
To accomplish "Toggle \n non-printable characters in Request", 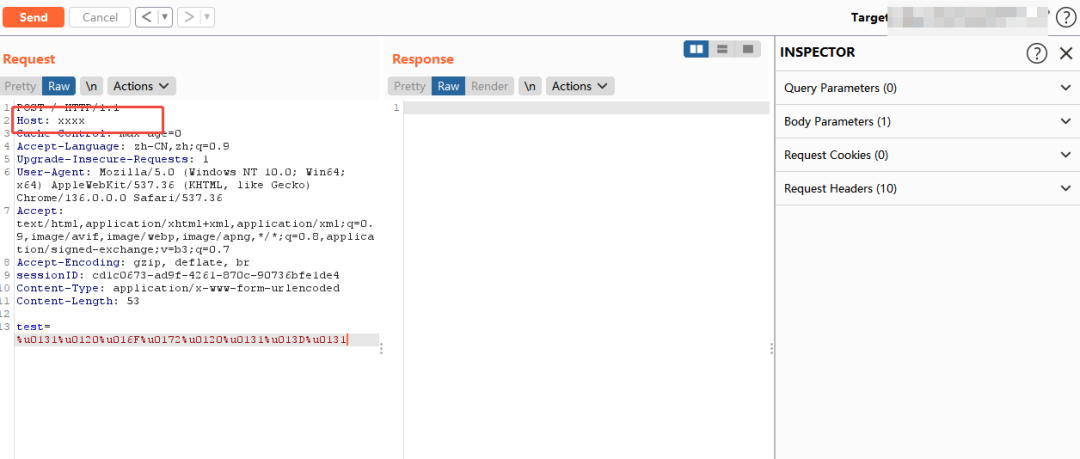I will pos(91,86).
